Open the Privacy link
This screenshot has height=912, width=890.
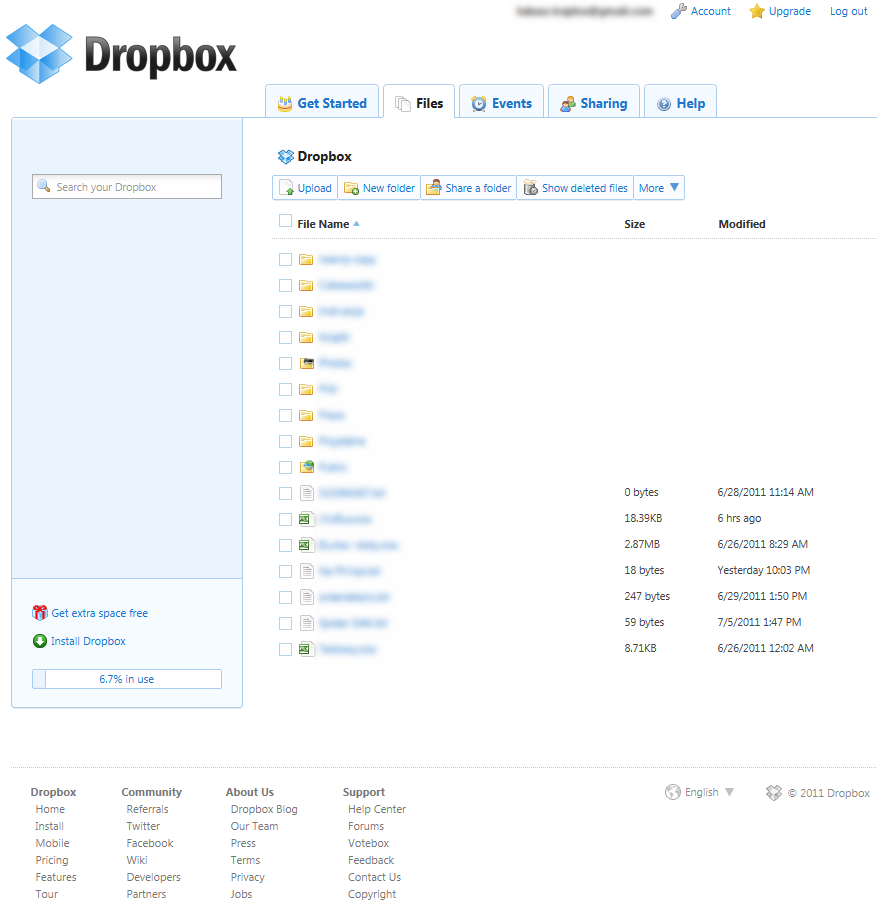point(247,877)
